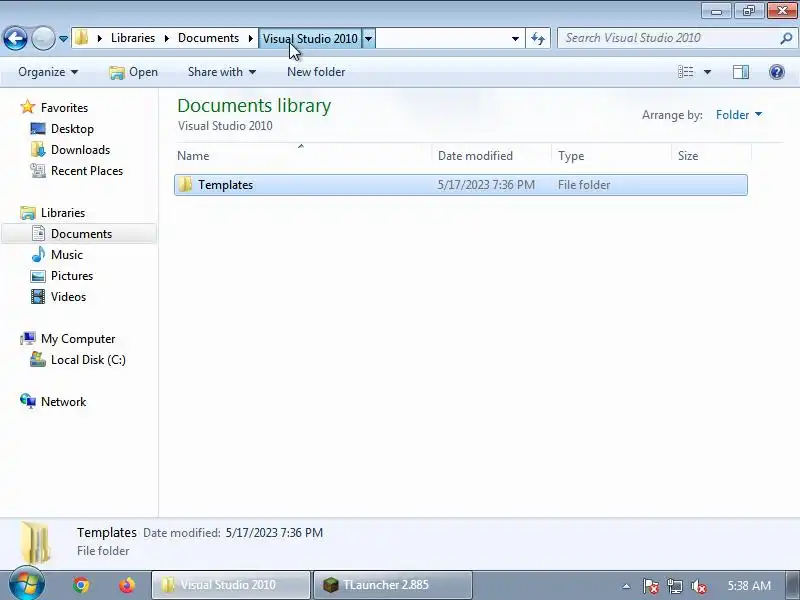Sort by the Name column header
Image resolution: width=800 pixels, height=600 pixels.
tap(304, 156)
